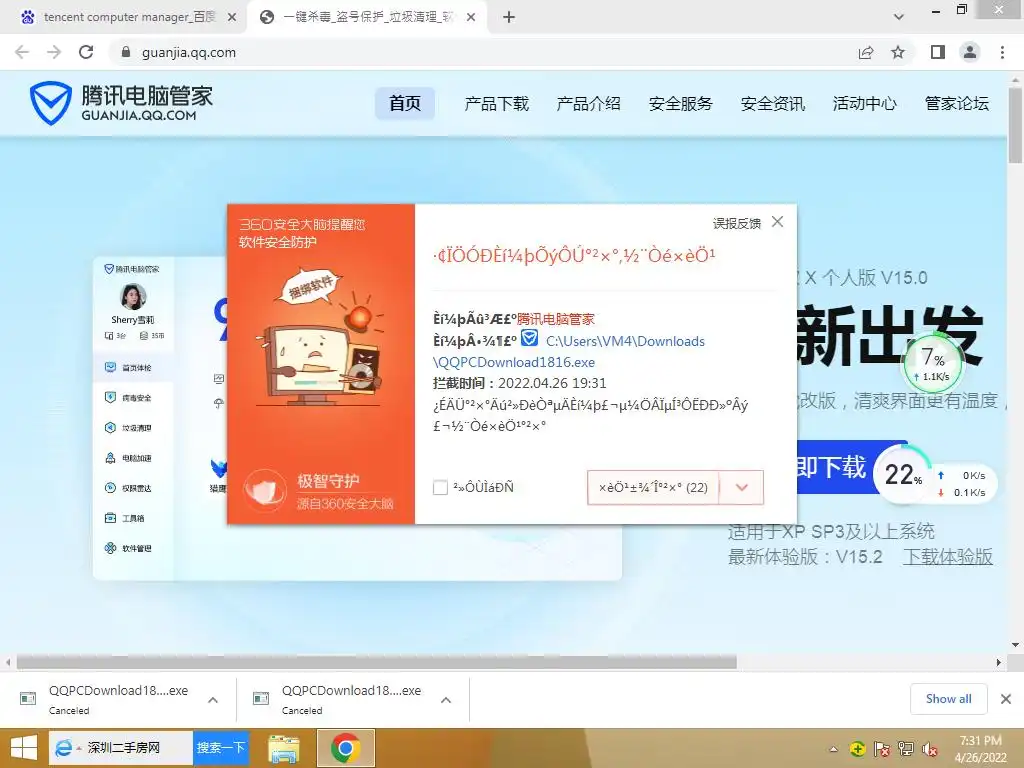The image size is (1024, 768).
Task: Tick the checkbox in the 360 popup
Action: coord(440,487)
